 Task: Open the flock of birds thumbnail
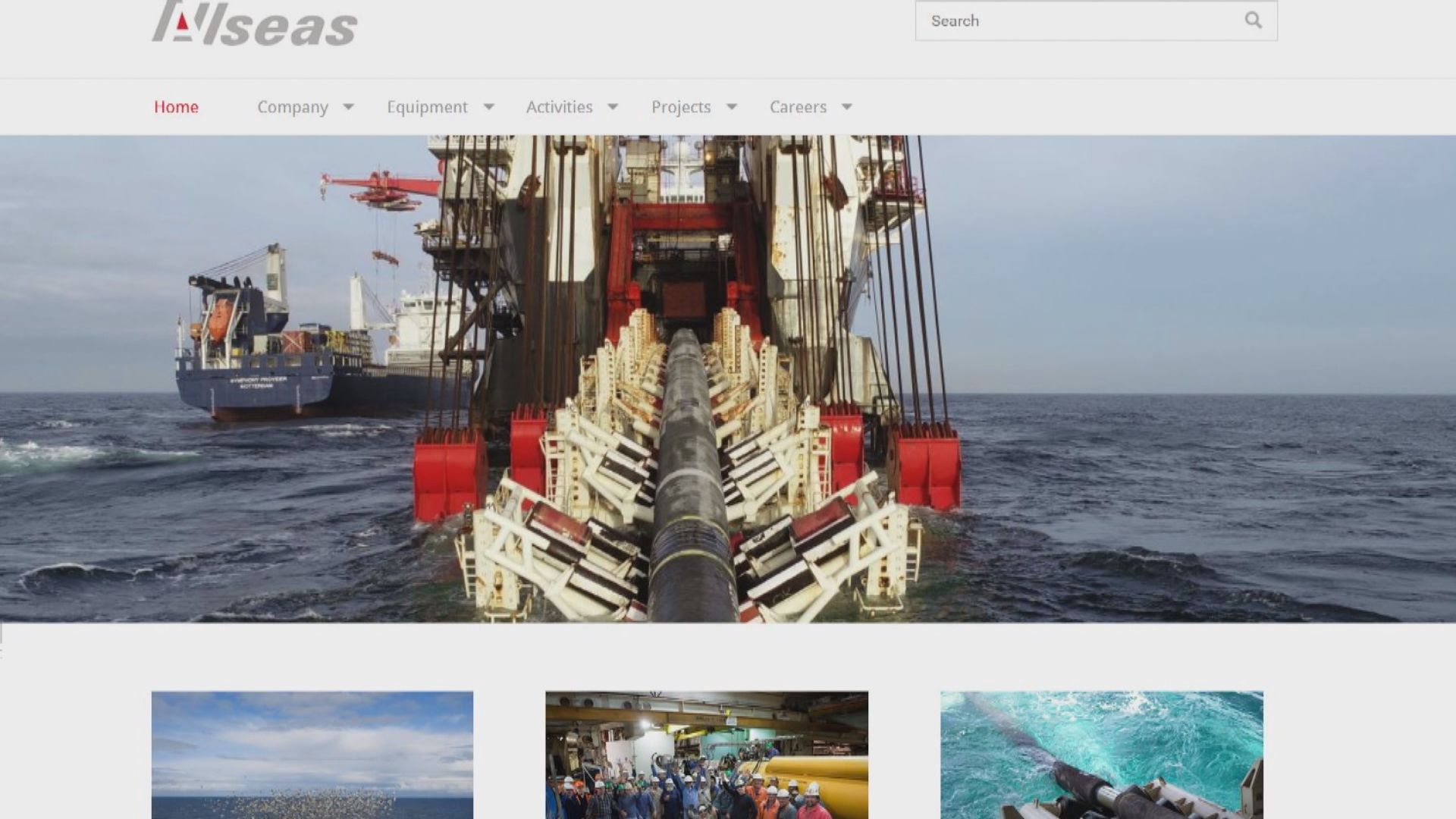coord(312,755)
